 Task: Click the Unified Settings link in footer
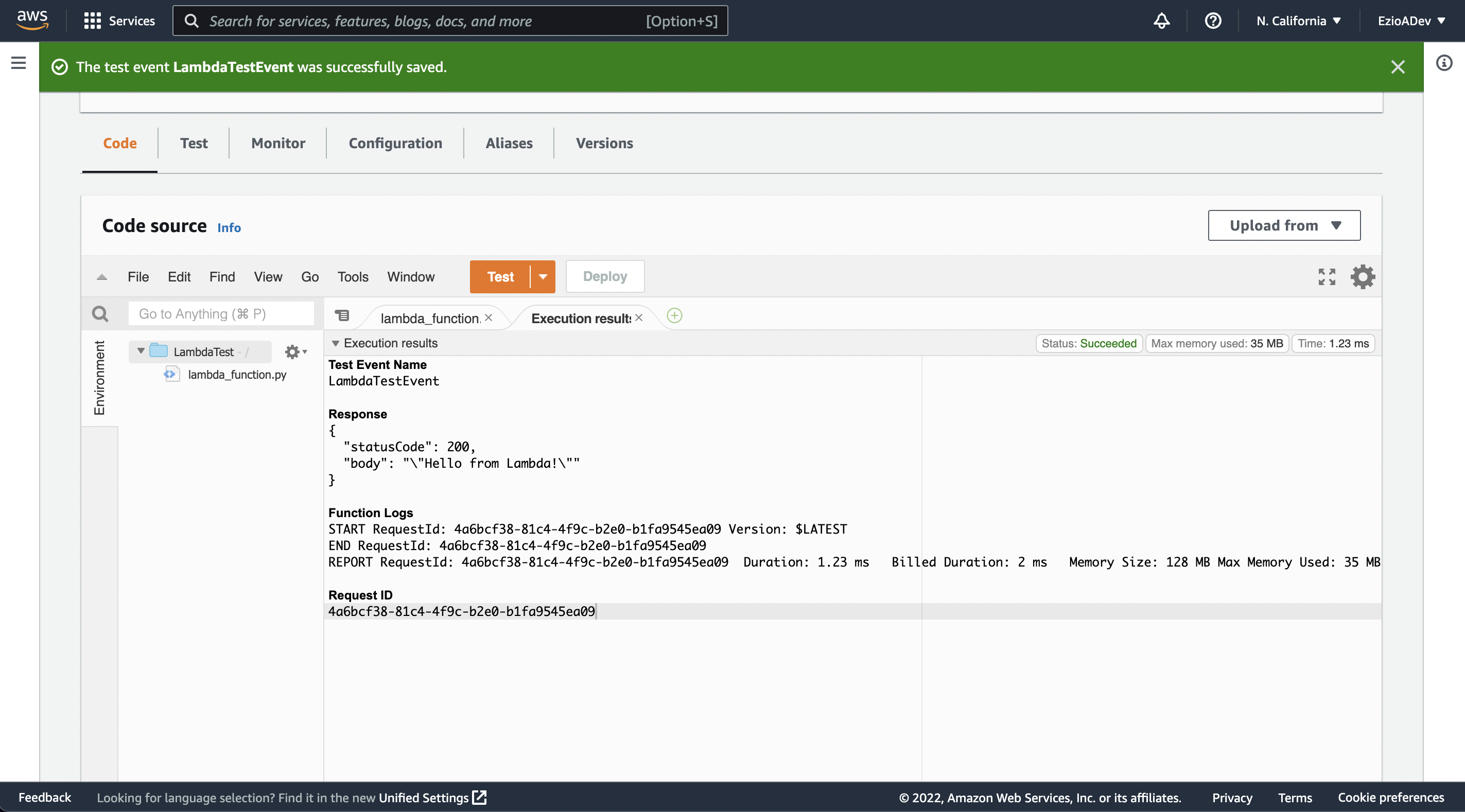[x=431, y=797]
